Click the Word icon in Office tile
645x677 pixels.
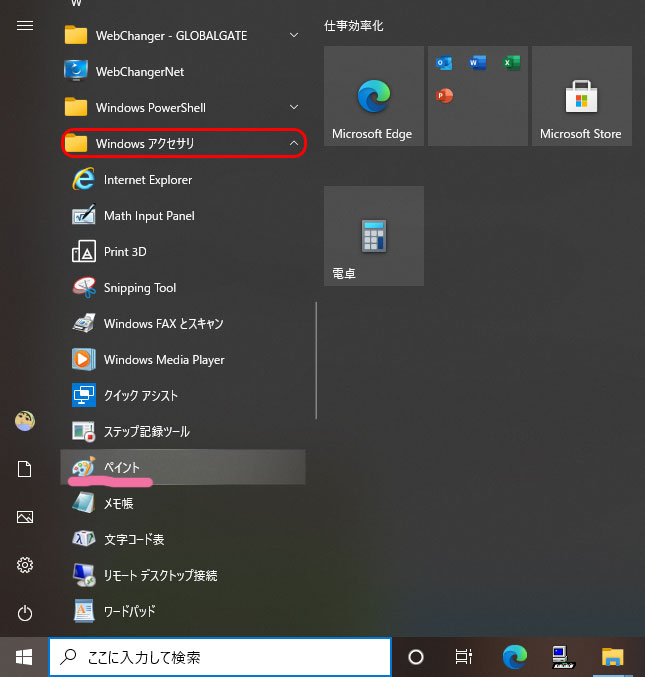point(477,63)
